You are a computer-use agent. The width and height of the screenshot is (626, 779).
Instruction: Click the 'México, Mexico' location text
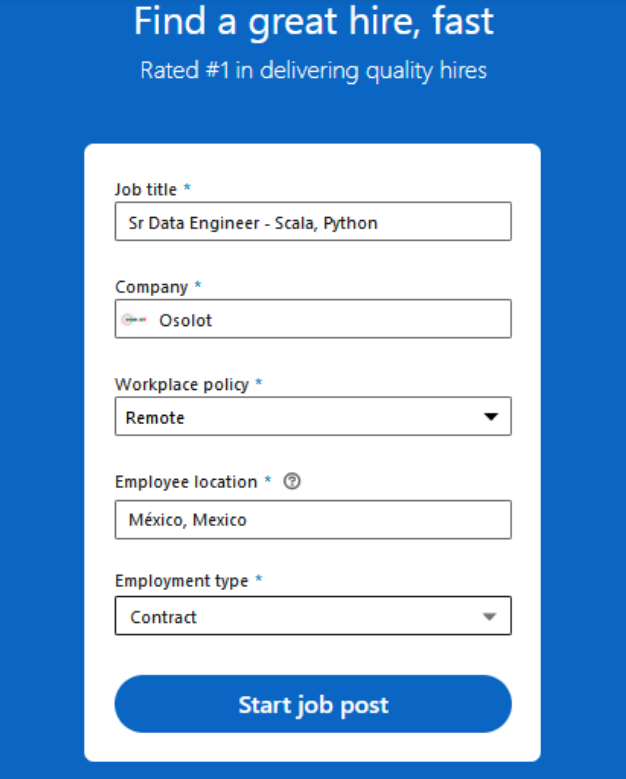pyautogui.click(x=187, y=520)
